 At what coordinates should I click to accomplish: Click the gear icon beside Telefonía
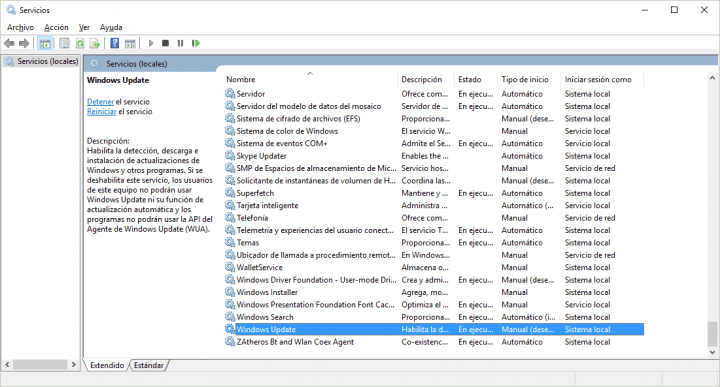pos(230,218)
